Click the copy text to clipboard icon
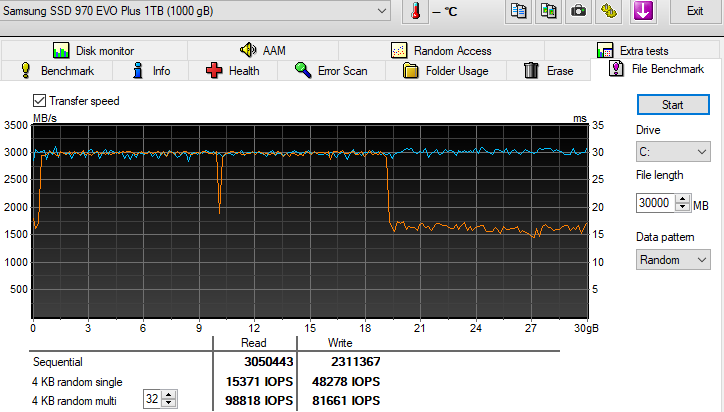Image resolution: width=724 pixels, height=412 pixels. pyautogui.click(x=518, y=11)
